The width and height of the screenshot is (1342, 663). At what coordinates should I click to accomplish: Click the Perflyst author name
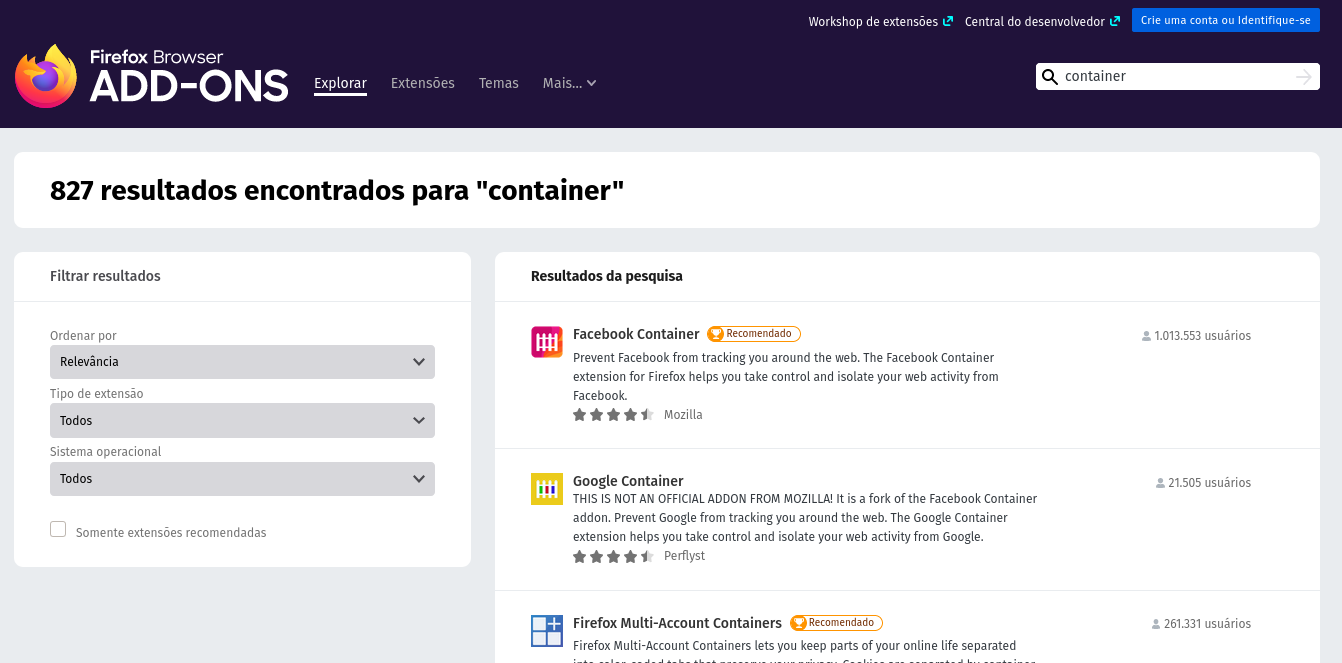coord(684,556)
